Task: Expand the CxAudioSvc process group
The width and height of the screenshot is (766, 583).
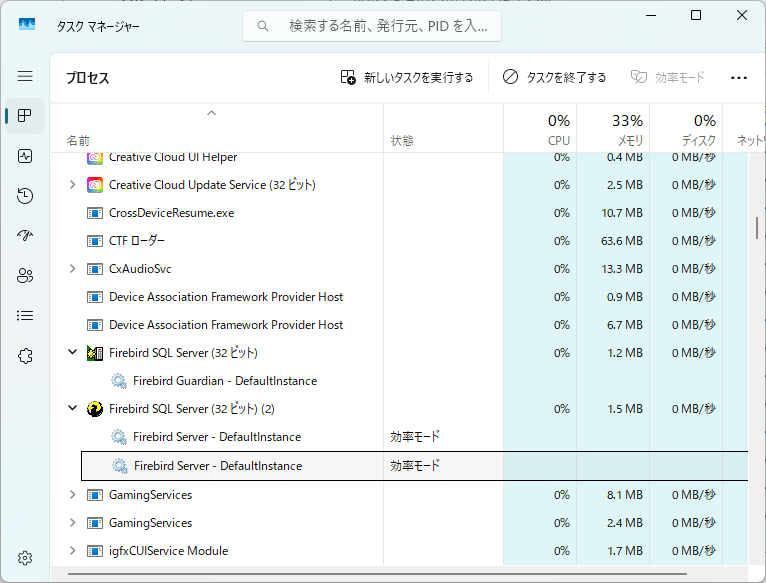Action: (72, 269)
